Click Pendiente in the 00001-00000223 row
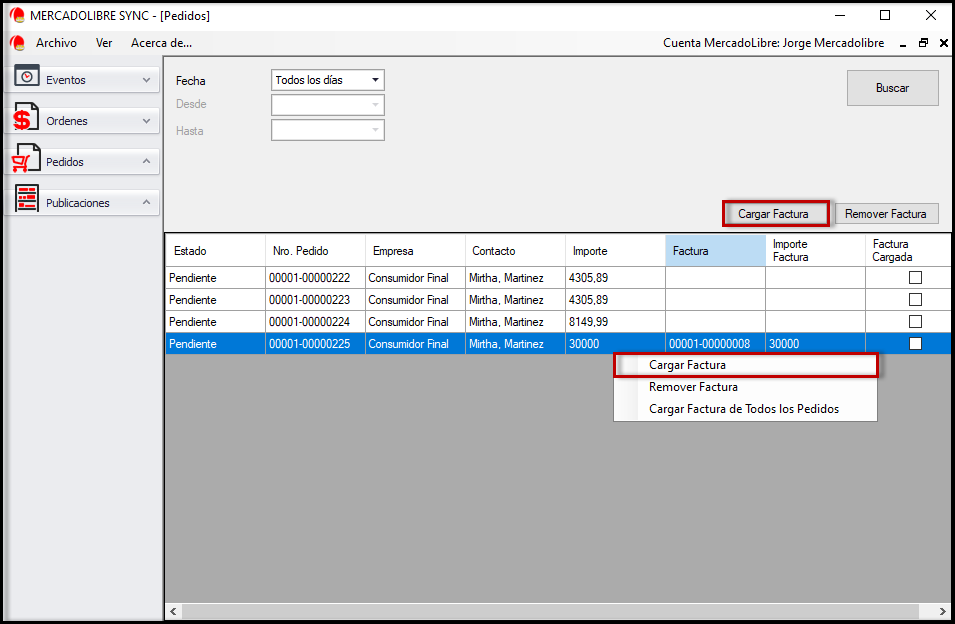955x624 pixels. pyautogui.click(x=216, y=300)
